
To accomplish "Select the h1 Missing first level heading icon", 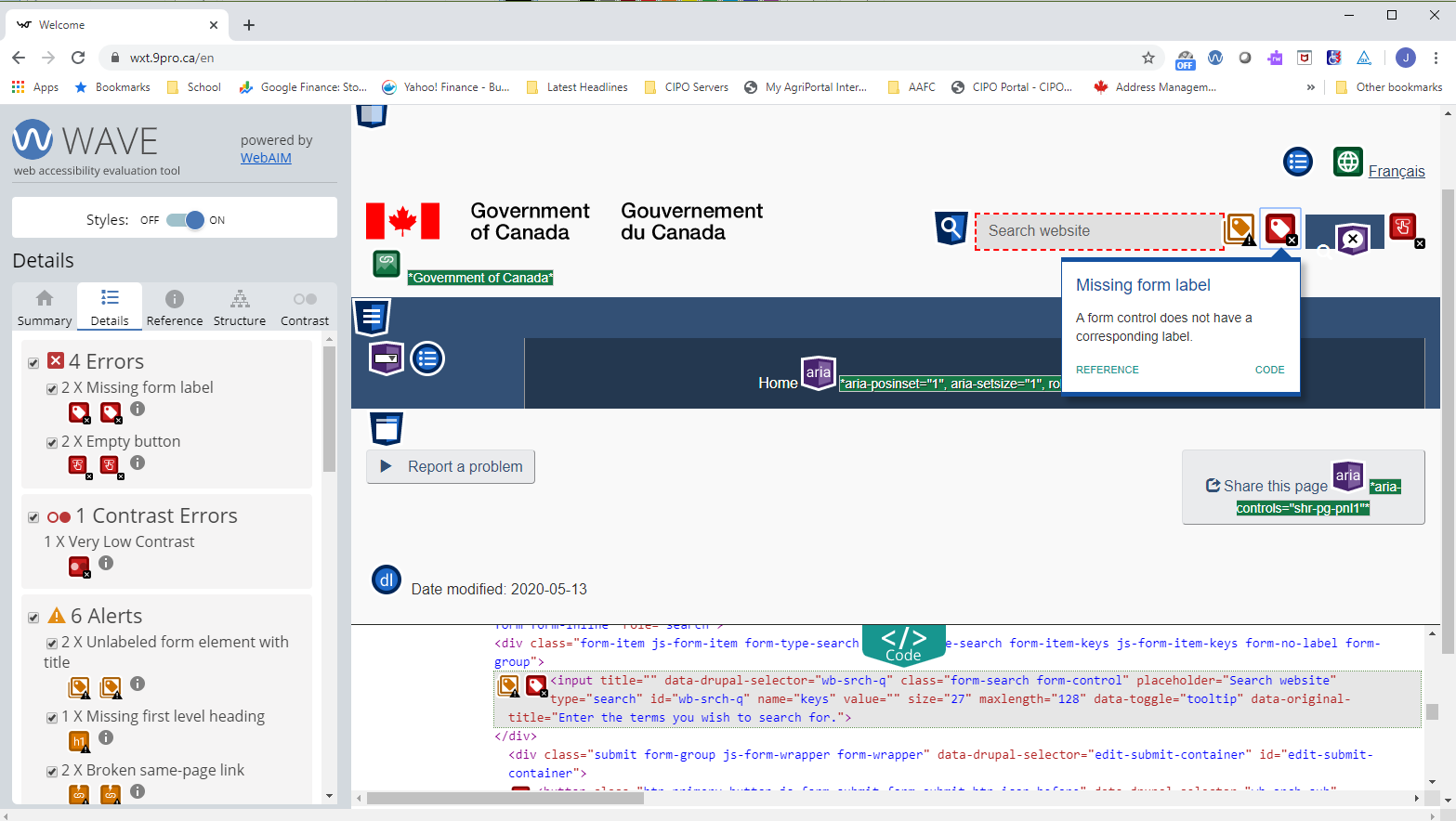I will pyautogui.click(x=80, y=741).
